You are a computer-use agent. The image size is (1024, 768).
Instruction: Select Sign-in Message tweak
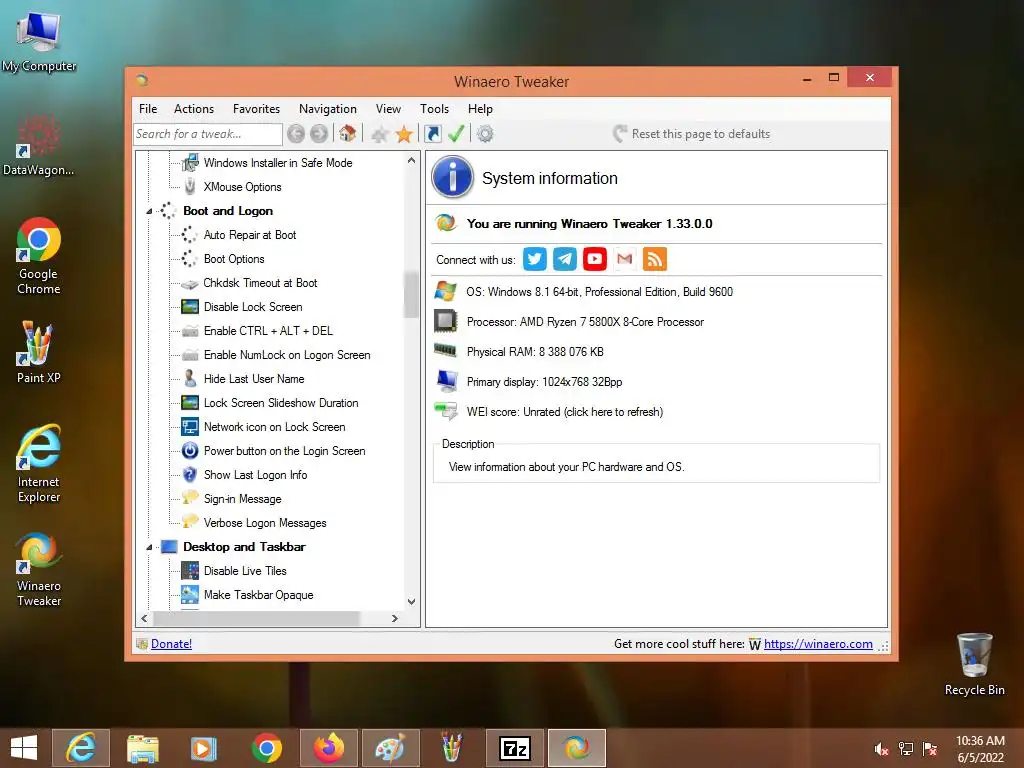(x=242, y=499)
